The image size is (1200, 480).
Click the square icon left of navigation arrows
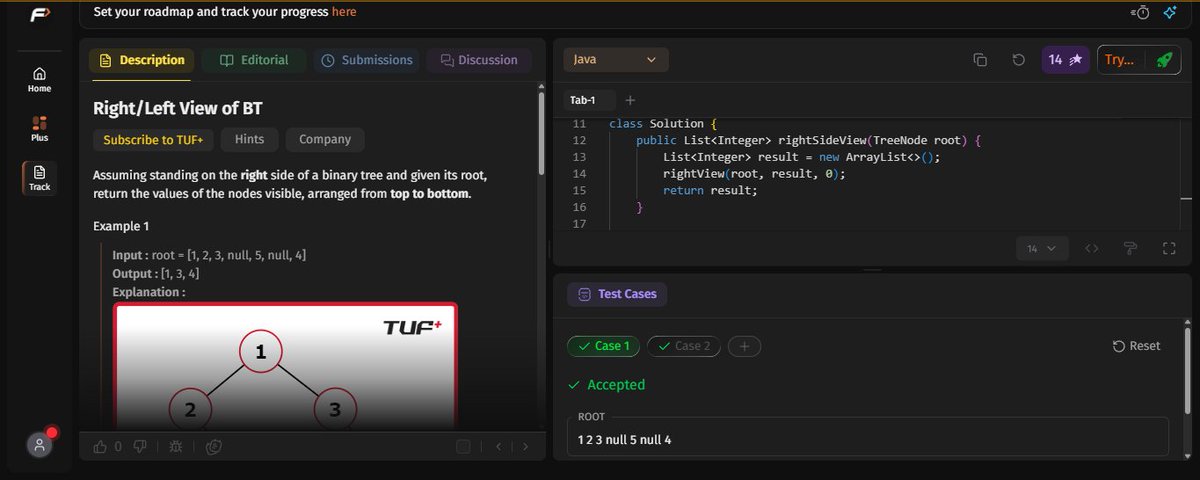coord(462,447)
